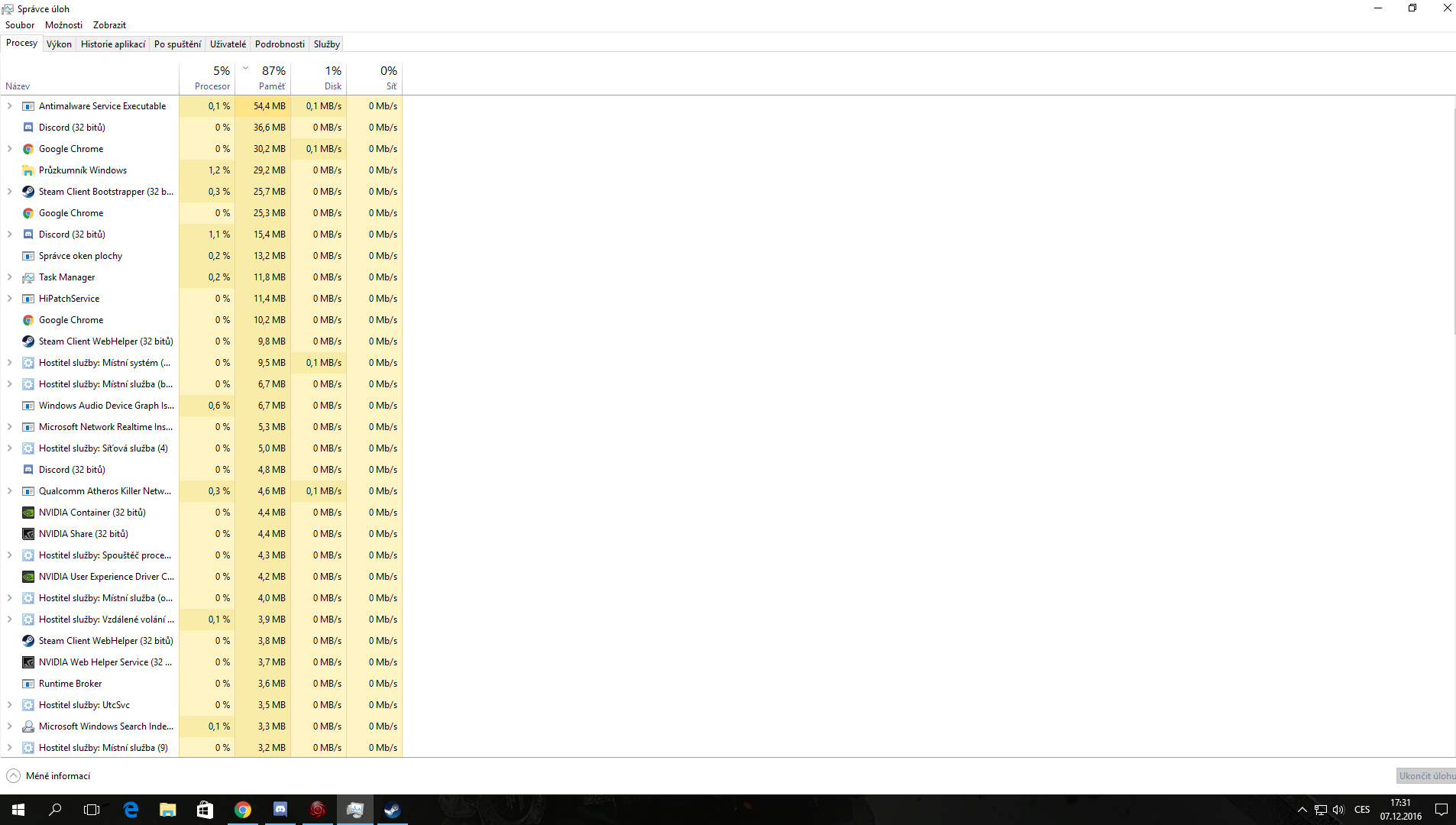Open the Zobrazit menu

point(109,25)
